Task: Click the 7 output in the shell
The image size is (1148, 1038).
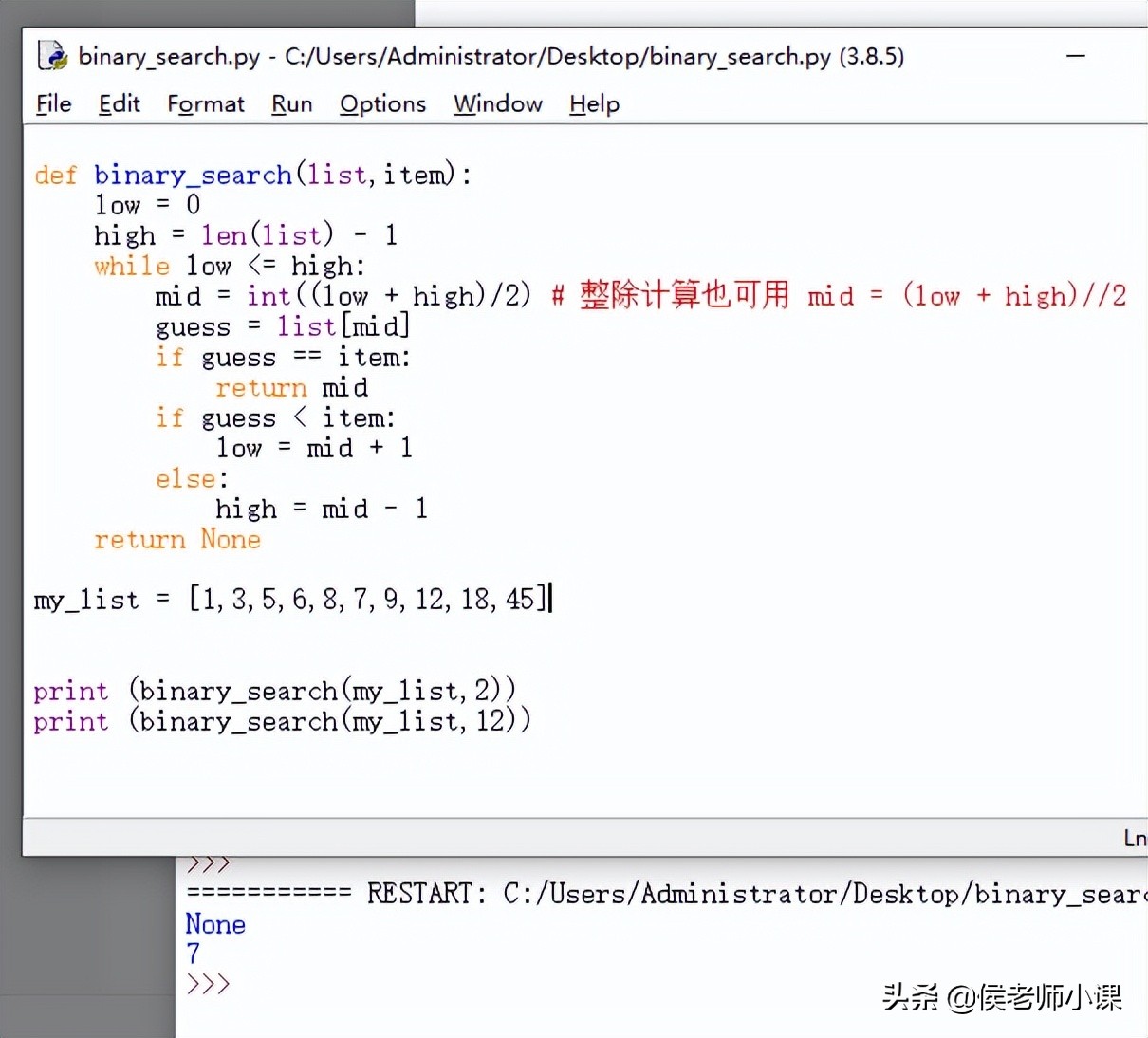Action: pyautogui.click(x=193, y=954)
